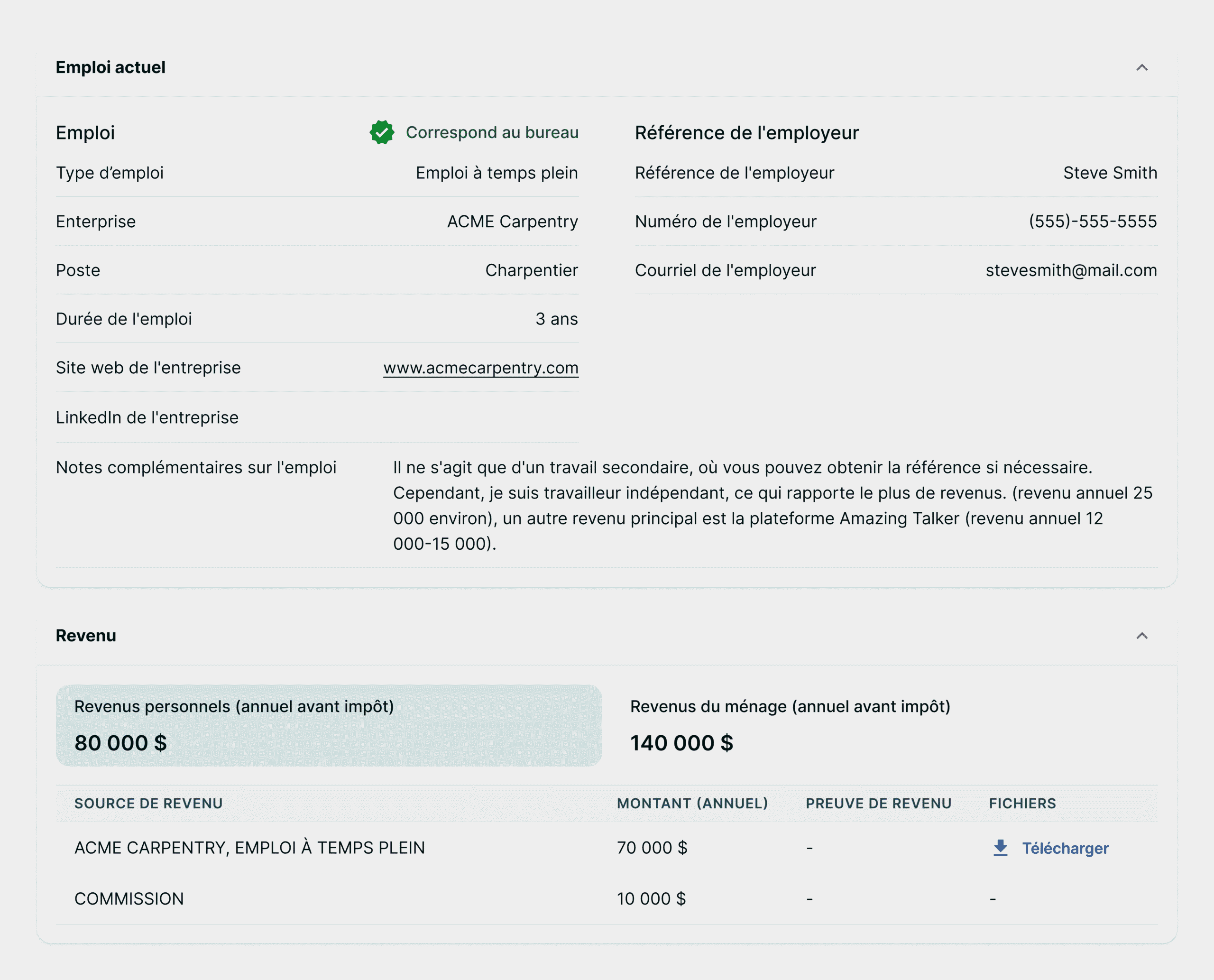Select the COMMISSION income row
The width and height of the screenshot is (1214, 980).
(129, 899)
